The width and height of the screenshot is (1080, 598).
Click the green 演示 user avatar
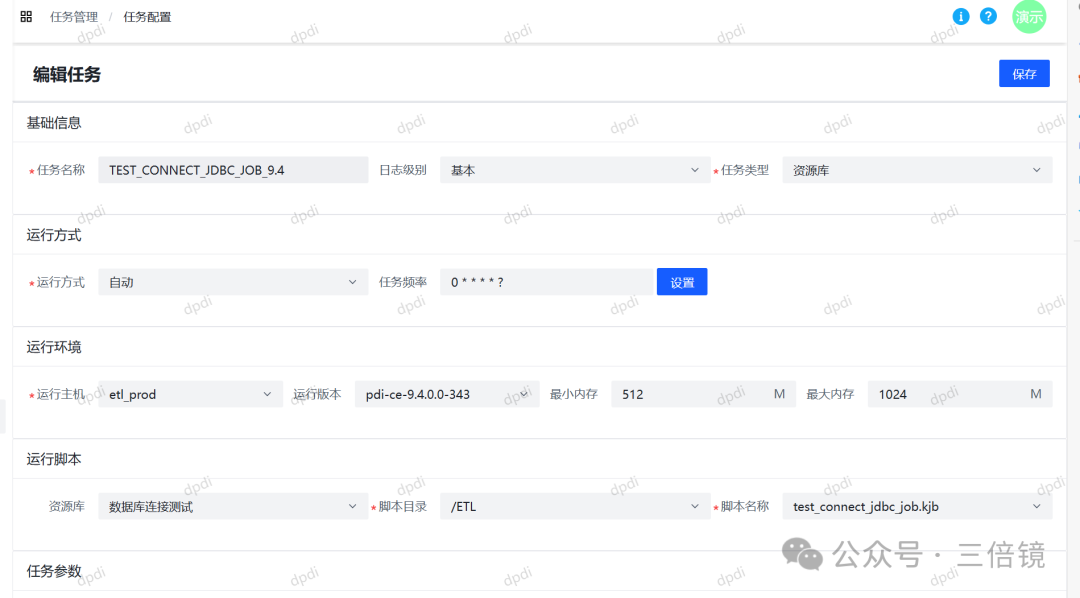(x=1029, y=17)
